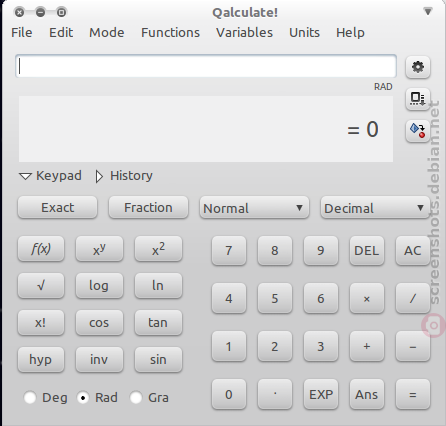The width and height of the screenshot is (446, 426).
Task: Click the number 4 key
Action: point(229,299)
